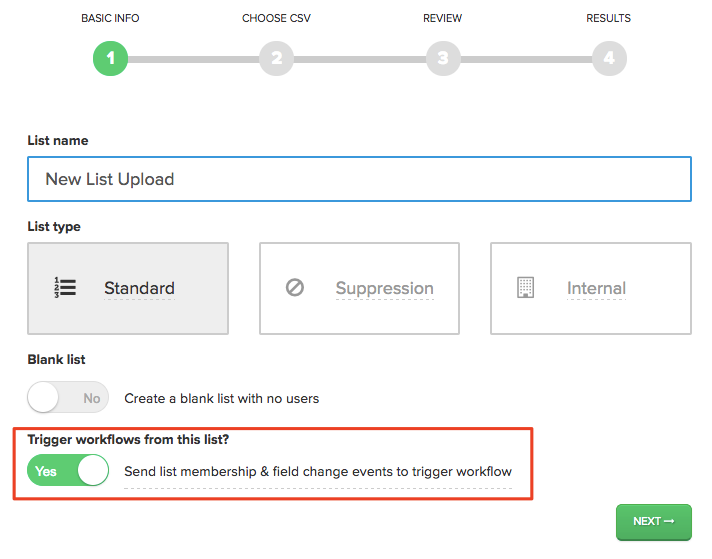Select the Standard list type
The width and height of the screenshot is (712, 559).
128,288
